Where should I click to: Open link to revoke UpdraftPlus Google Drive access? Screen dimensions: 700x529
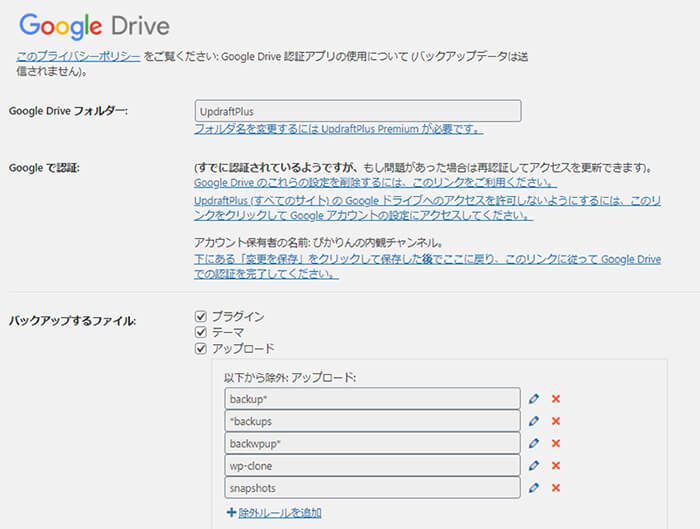pos(427,208)
